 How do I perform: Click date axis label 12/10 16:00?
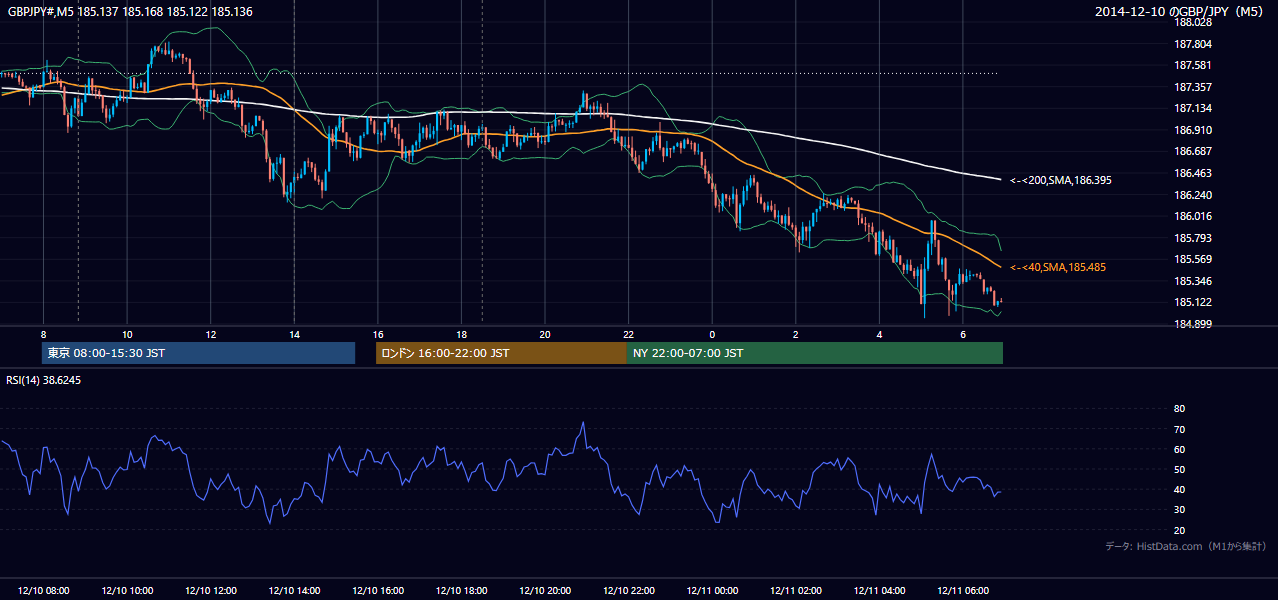pyautogui.click(x=377, y=591)
